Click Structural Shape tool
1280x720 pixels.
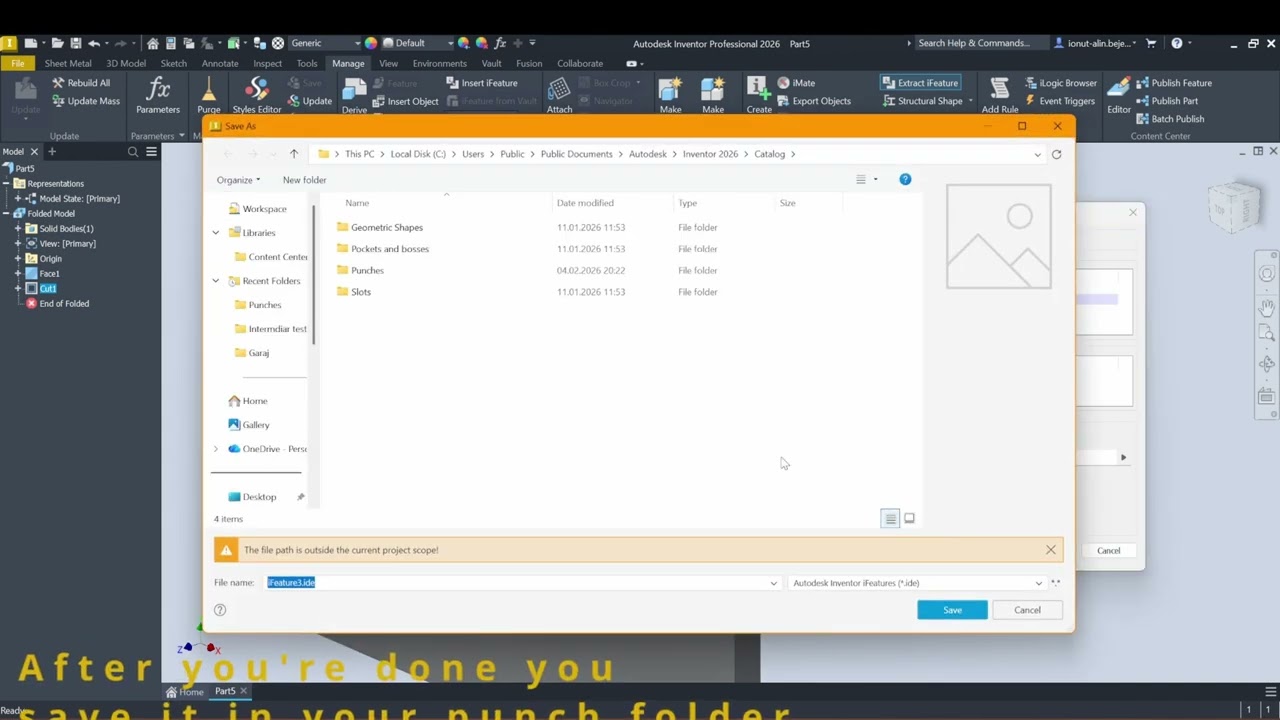tap(922, 101)
